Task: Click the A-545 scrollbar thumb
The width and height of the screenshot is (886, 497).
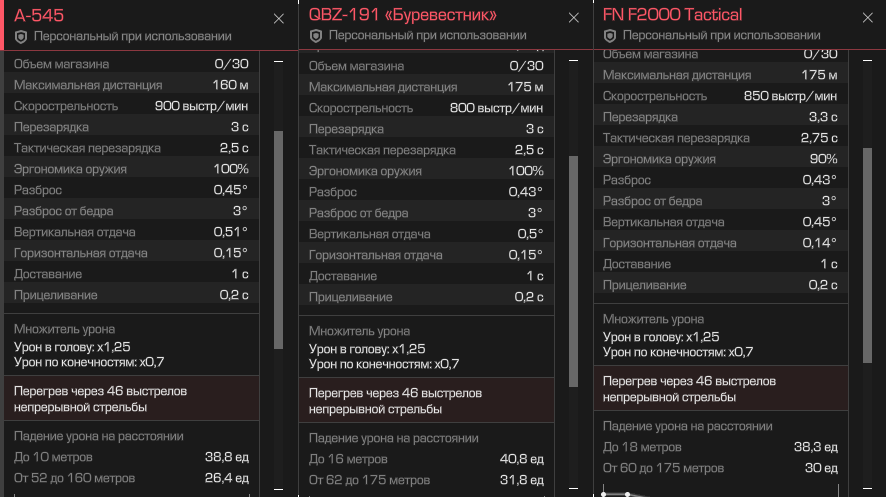Action: click(279, 240)
